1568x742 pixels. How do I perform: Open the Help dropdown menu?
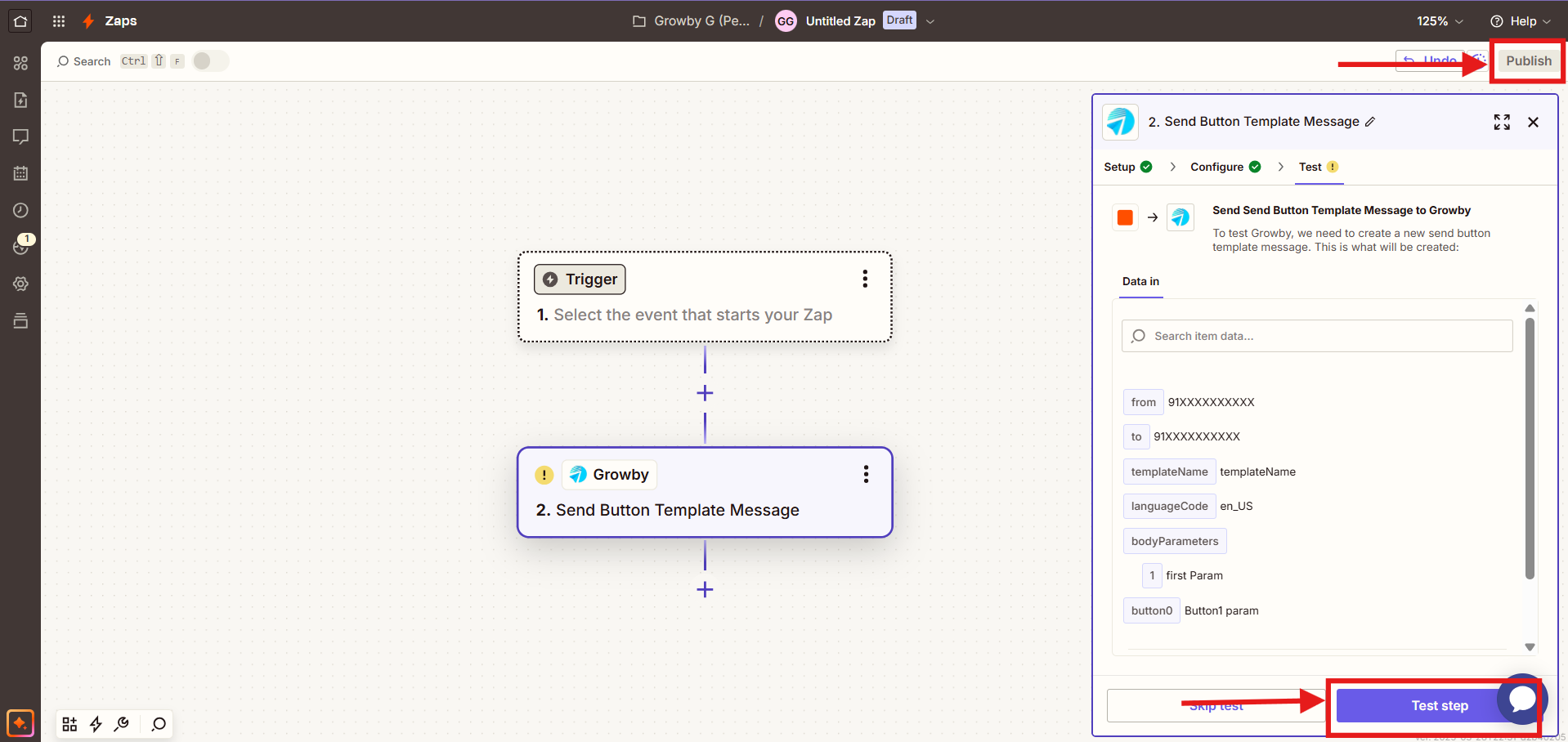point(1520,21)
